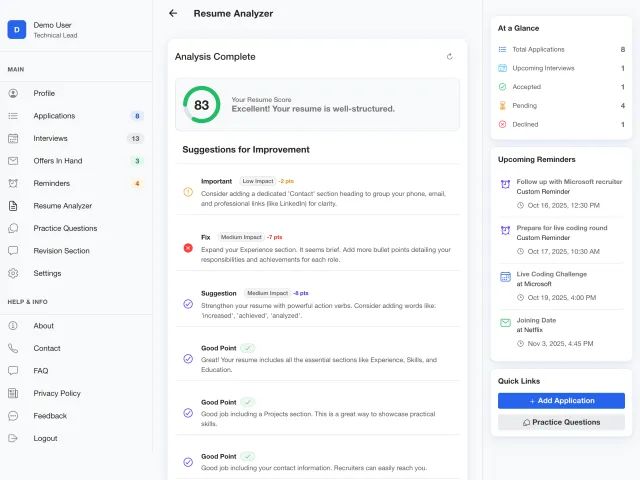The image size is (640, 480).
Task: Click the Applications count badge 8
Action: click(137, 116)
